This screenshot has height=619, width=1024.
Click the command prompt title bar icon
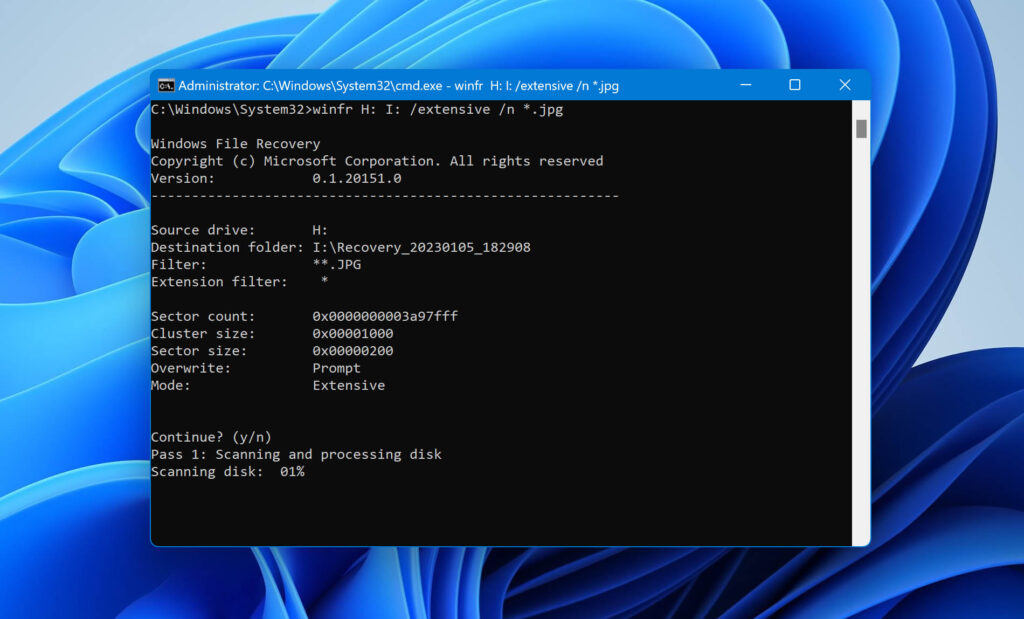[x=169, y=86]
